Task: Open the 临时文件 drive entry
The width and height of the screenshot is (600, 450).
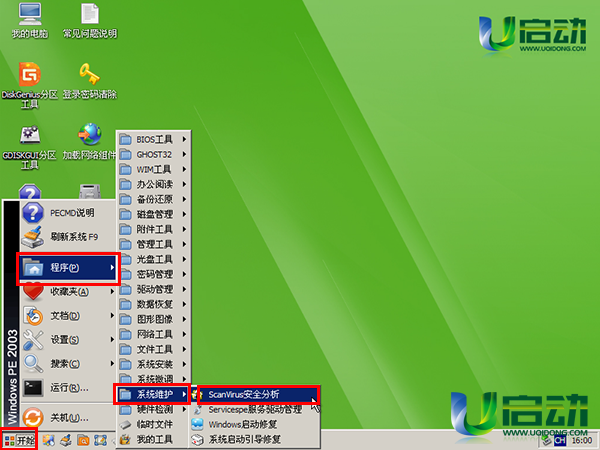Action: point(153,424)
